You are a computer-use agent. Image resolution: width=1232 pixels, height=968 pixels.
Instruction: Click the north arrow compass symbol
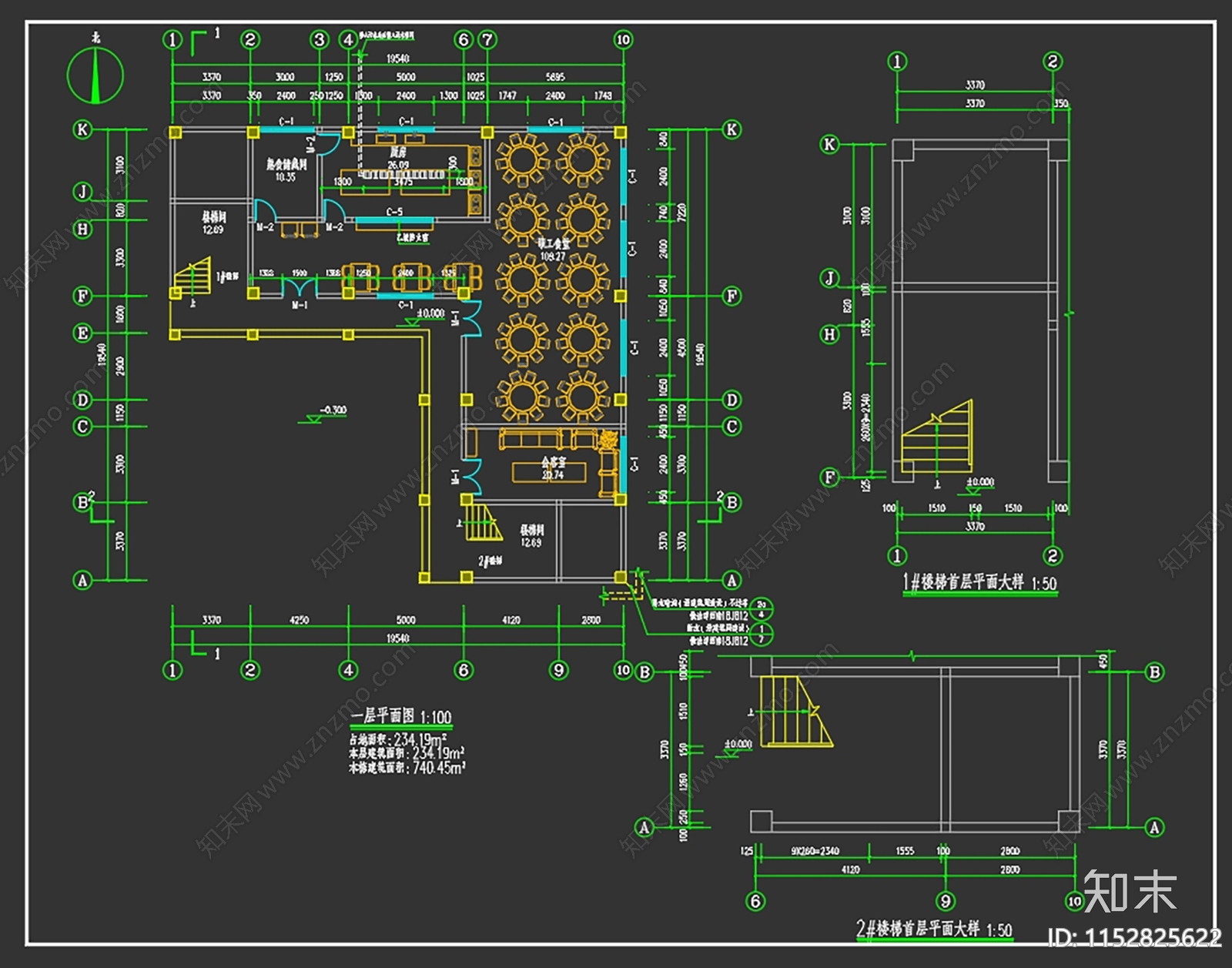tap(95, 75)
